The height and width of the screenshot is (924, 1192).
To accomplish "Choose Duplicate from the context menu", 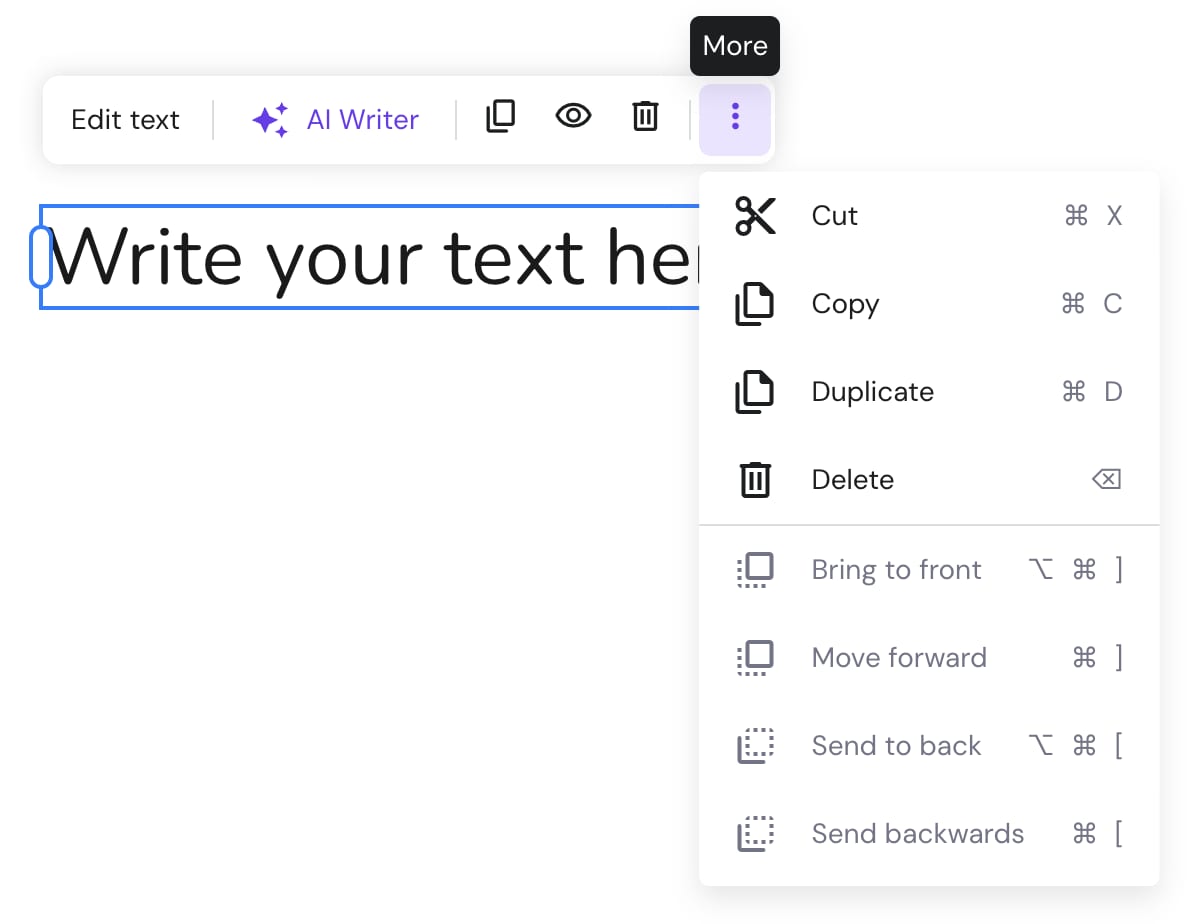I will coord(872,391).
